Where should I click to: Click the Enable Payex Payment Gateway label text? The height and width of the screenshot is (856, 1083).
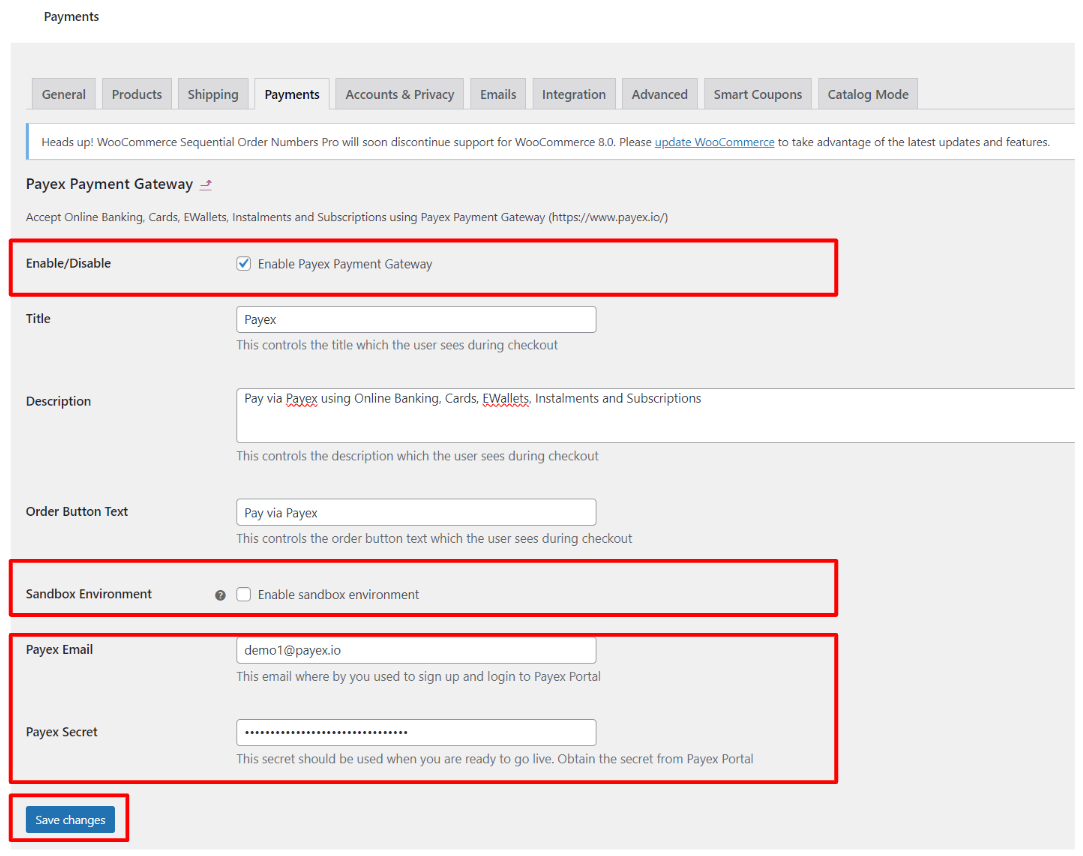click(345, 264)
